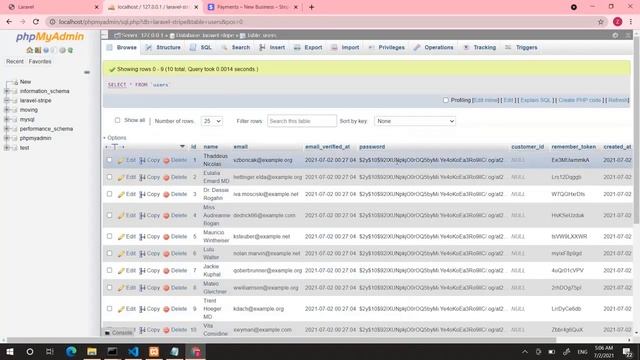Bookmark this page with the star icon
The height and width of the screenshot is (360, 640).
click(600, 22)
